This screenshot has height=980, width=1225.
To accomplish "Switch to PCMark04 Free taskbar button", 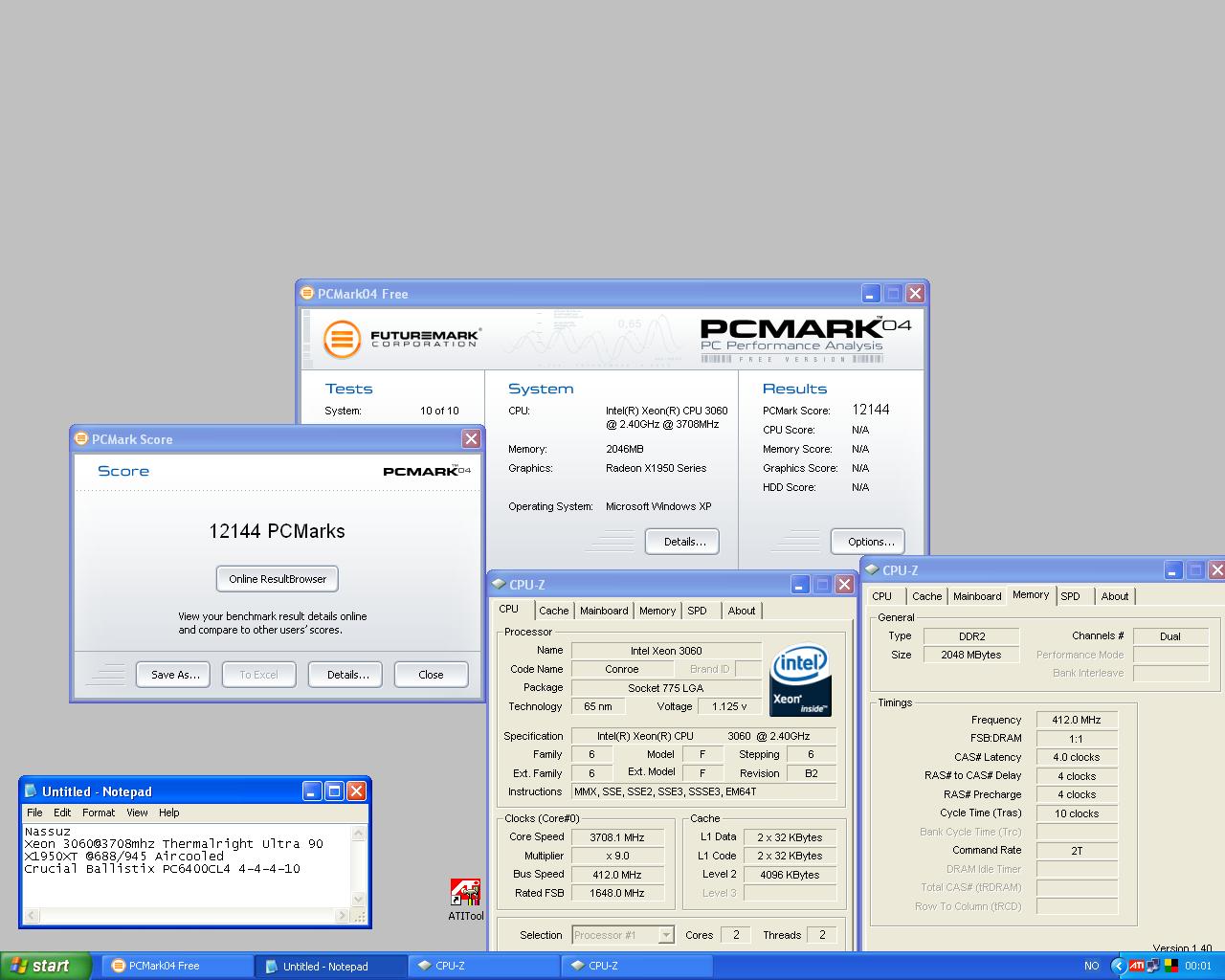I will [178, 966].
